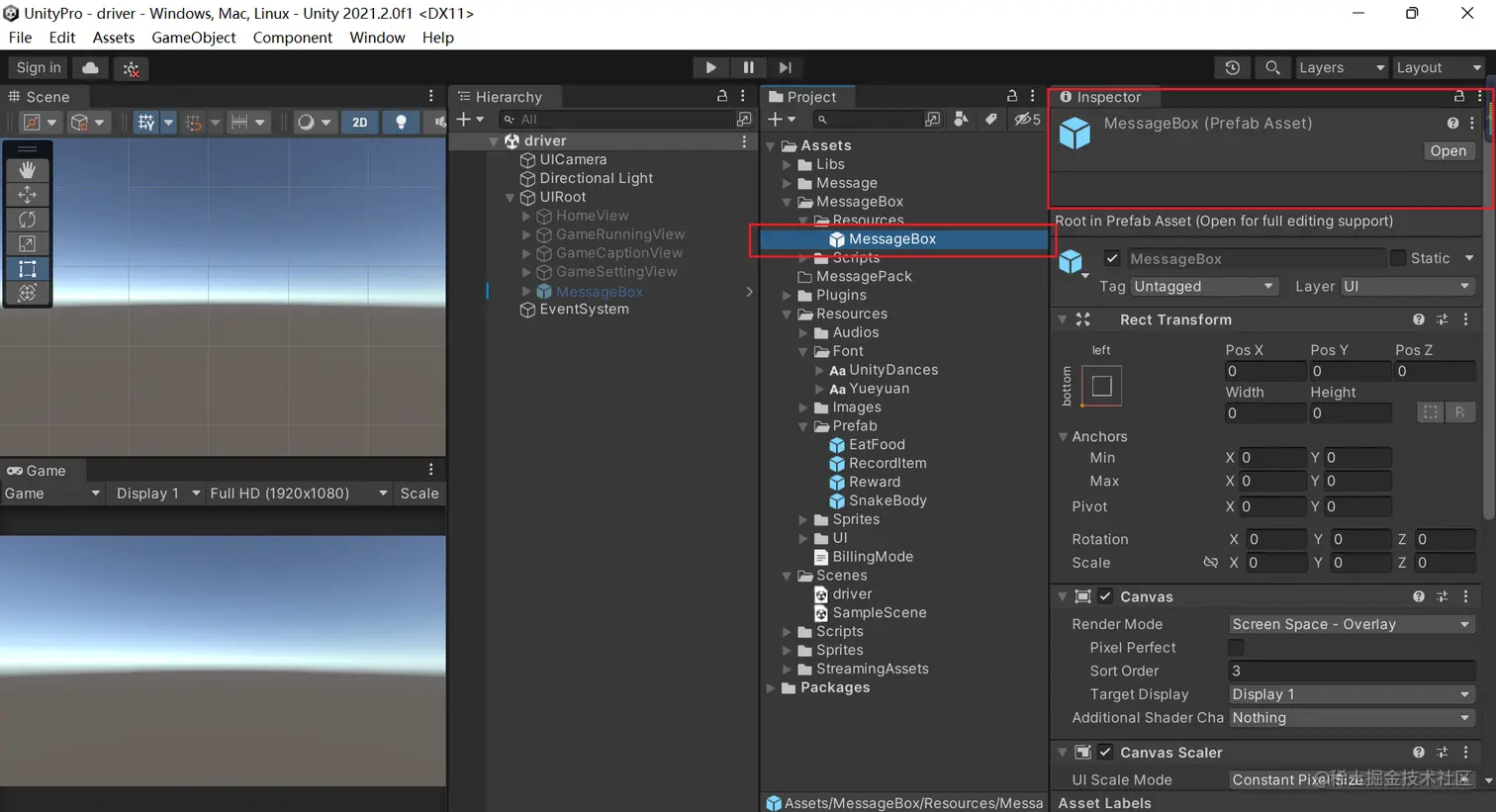The width and height of the screenshot is (1496, 812).
Task: Collapse the Anchors section
Action: (1064, 436)
